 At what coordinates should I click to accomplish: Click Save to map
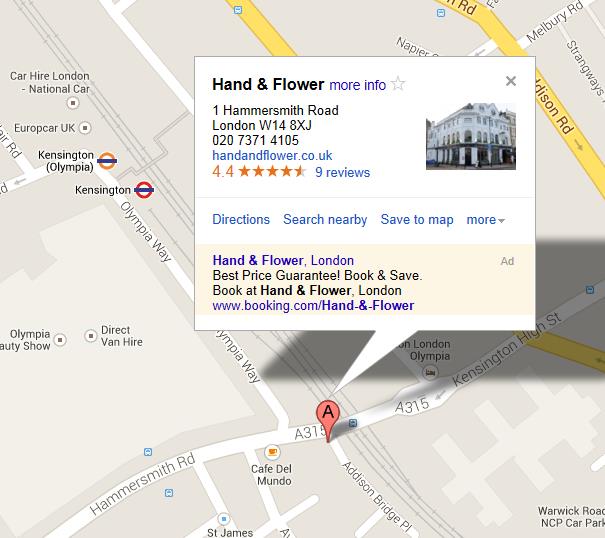417,219
